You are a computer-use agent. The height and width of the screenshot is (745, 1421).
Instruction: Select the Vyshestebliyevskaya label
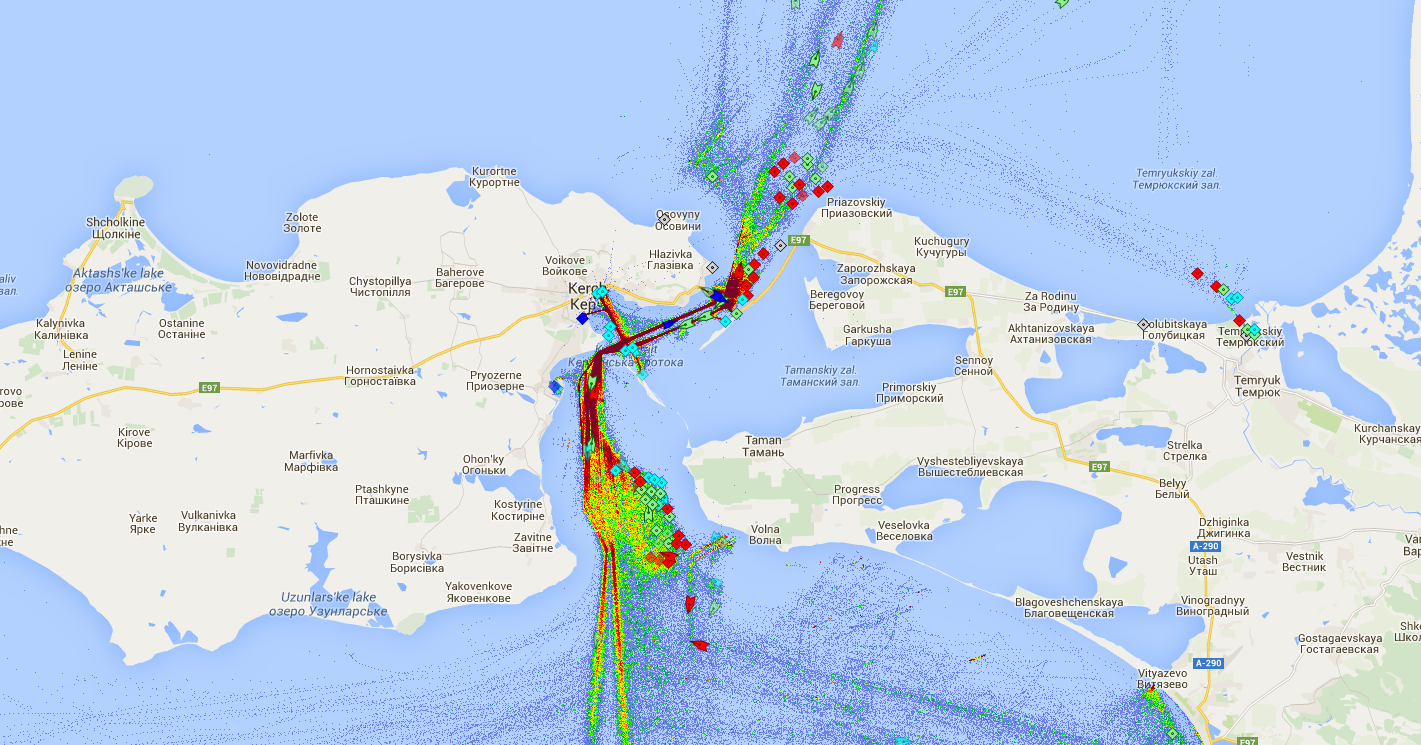pyautogui.click(x=970, y=466)
